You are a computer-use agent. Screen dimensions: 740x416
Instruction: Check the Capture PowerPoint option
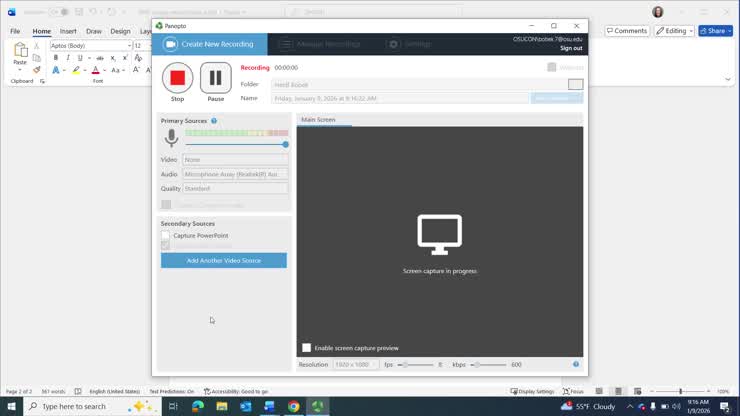(x=166, y=236)
